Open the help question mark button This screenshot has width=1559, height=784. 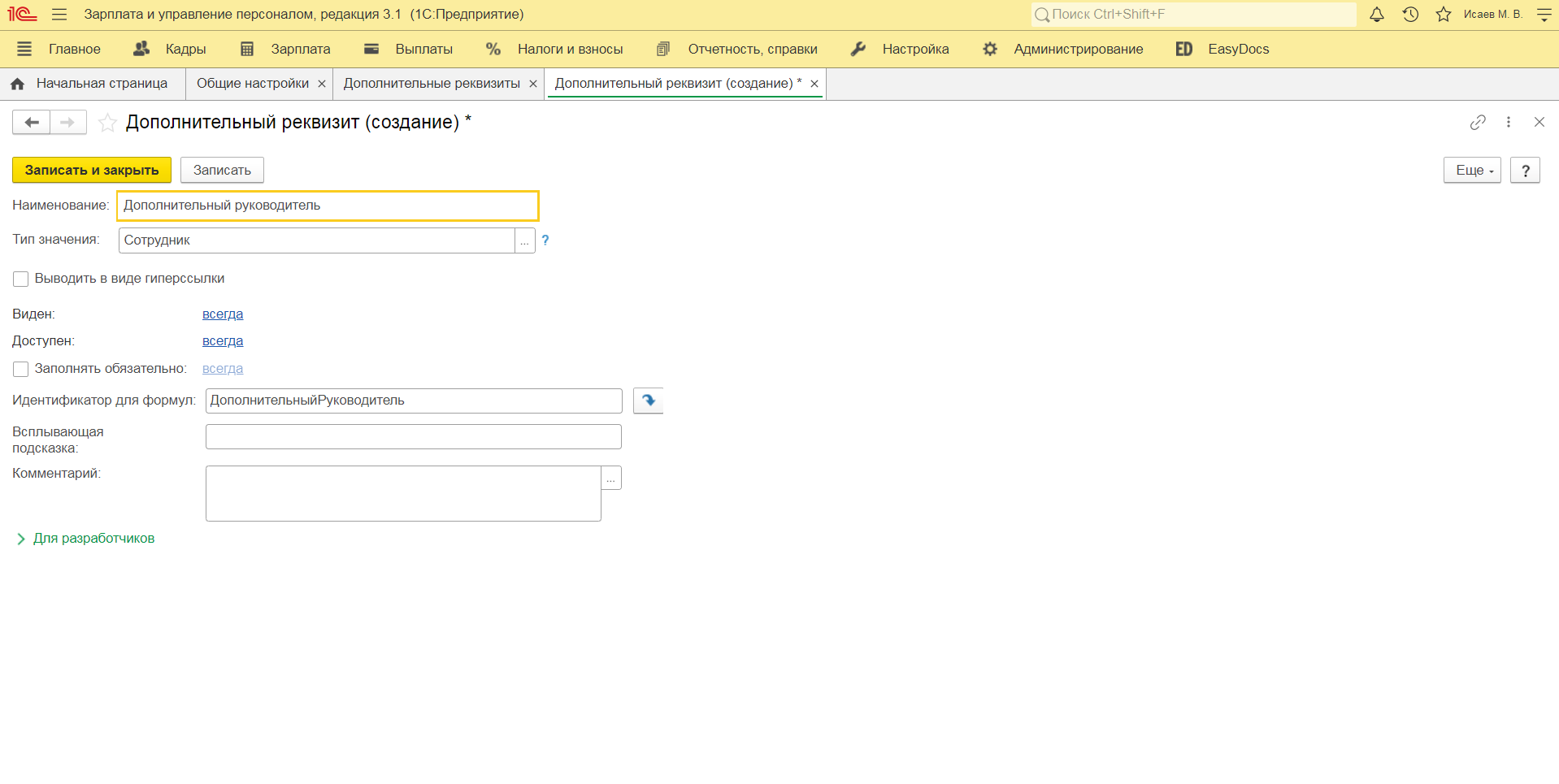[1525, 171]
